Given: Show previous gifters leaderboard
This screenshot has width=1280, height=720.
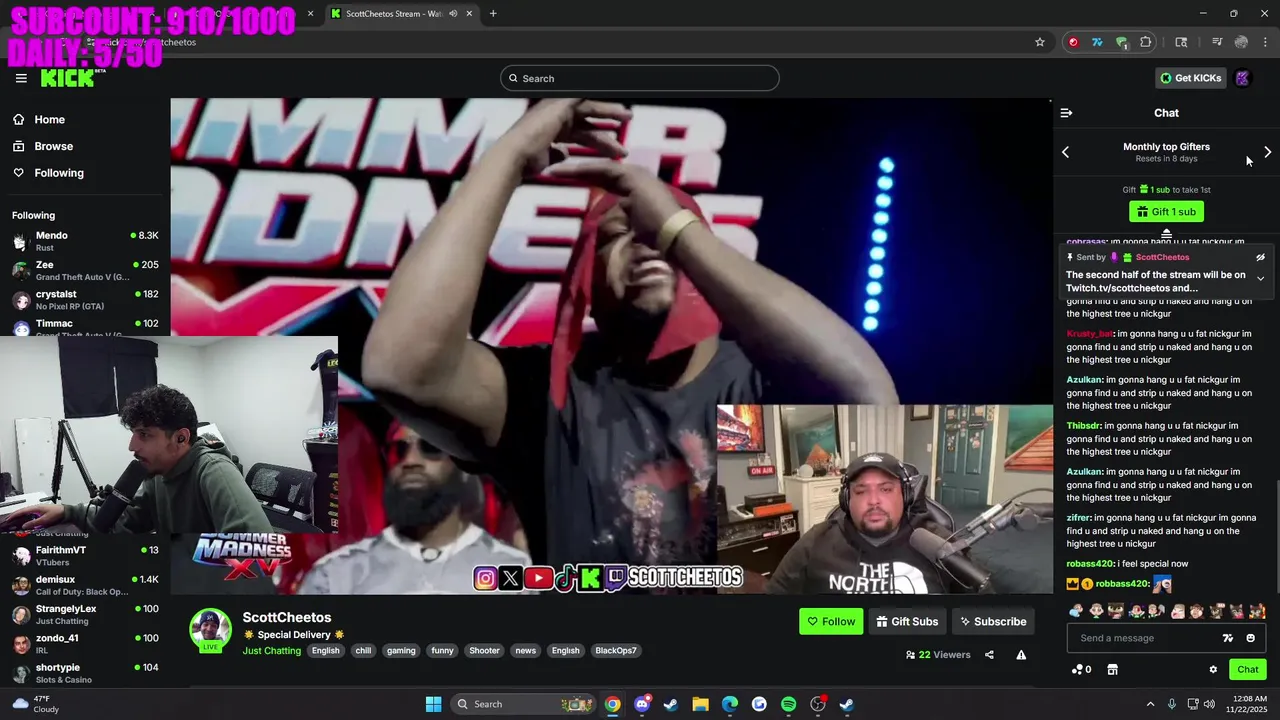Looking at the screenshot, I should tap(1065, 152).
